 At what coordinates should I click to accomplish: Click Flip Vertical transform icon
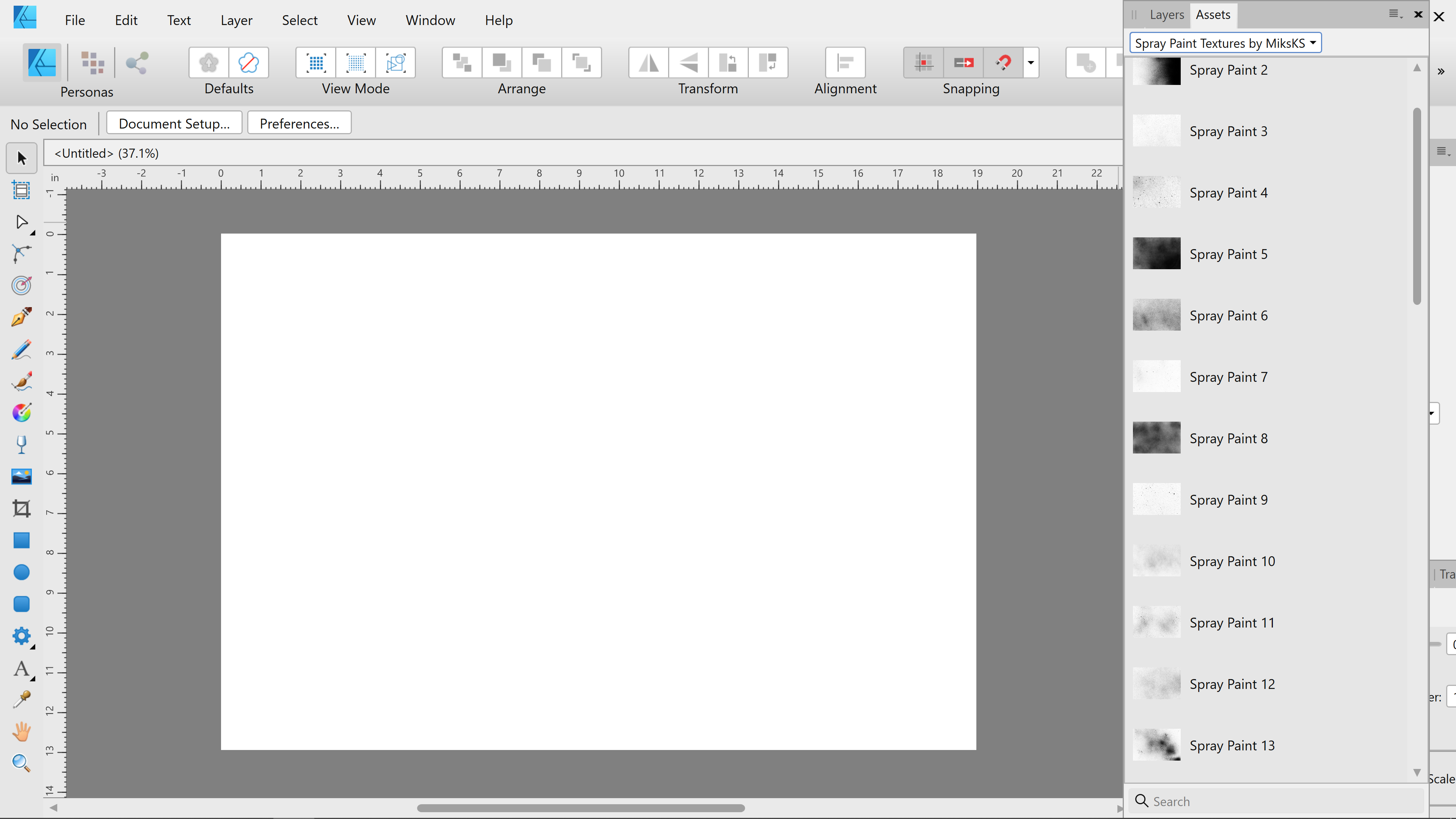pos(689,62)
